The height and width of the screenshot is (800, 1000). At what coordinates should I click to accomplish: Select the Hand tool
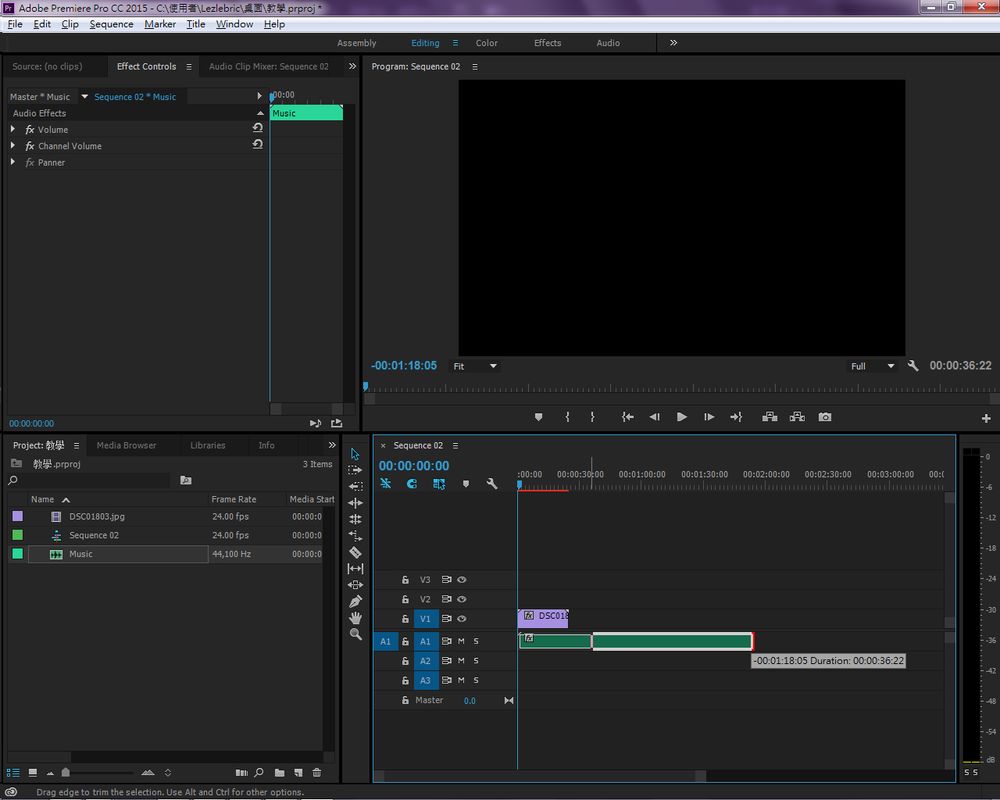(x=355, y=618)
